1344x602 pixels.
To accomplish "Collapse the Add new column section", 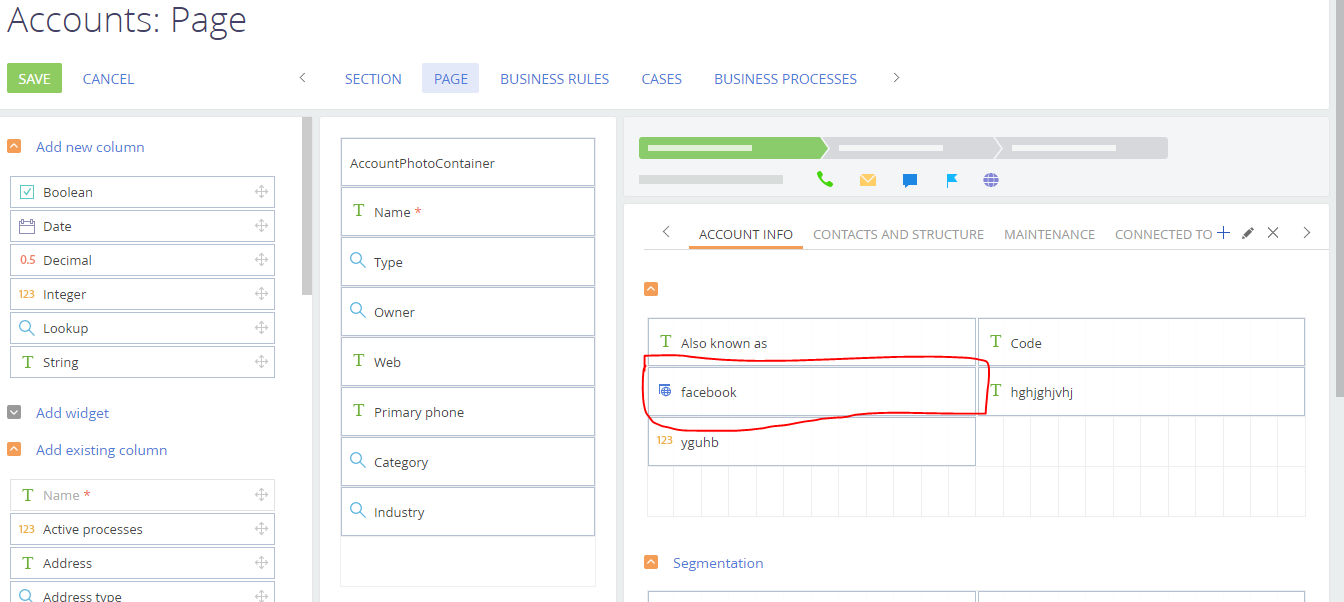I will point(14,147).
